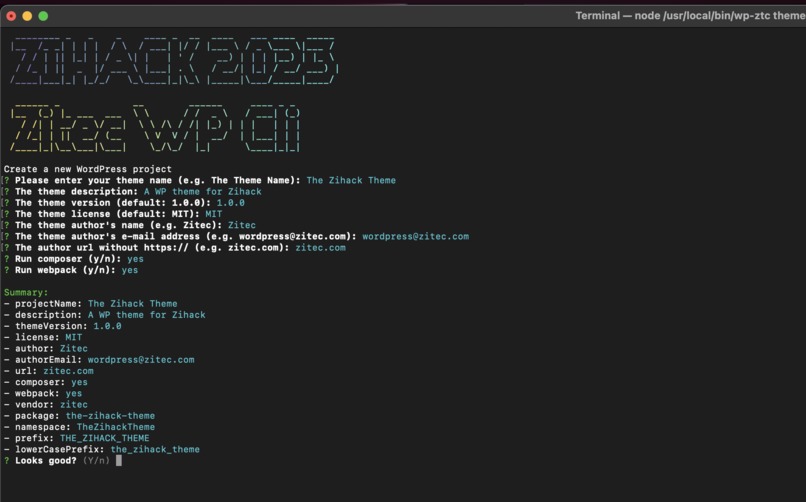
Task: Click the red close window button
Action: [11, 16]
